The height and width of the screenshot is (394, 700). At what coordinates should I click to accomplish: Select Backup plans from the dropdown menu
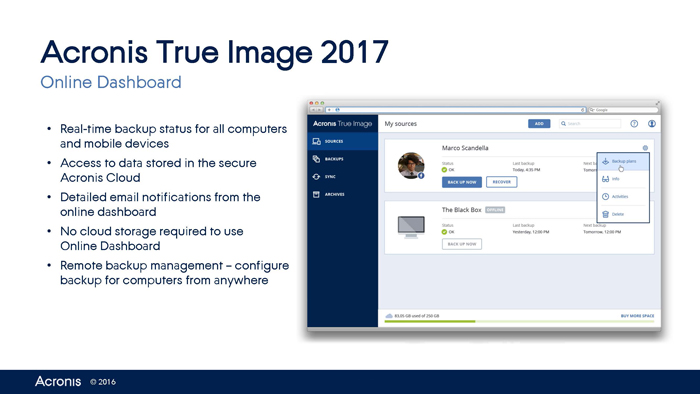click(623, 162)
